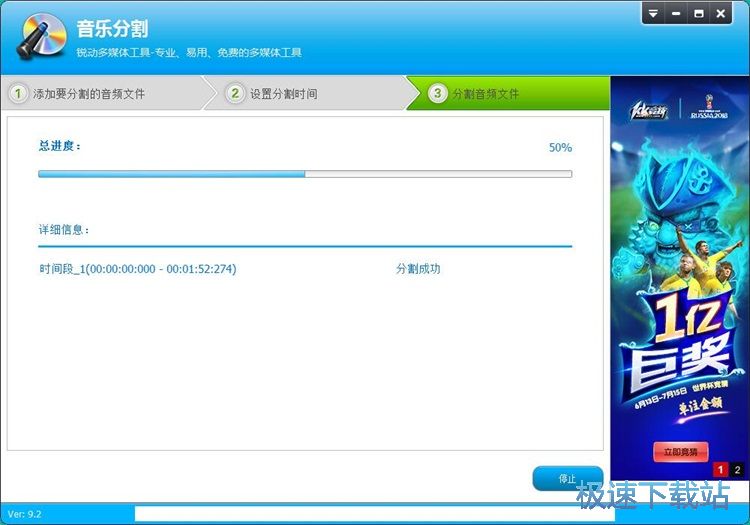Click the 1亿巨奖 ad banner image

[680, 278]
